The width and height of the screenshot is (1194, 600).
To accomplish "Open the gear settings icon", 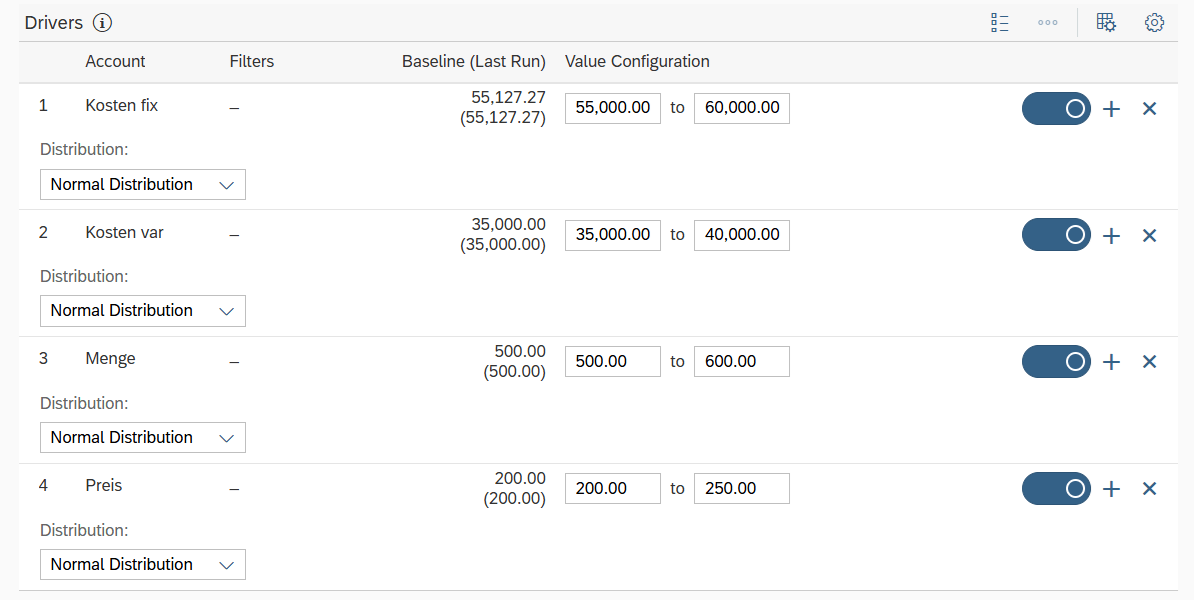I will point(1154,22).
